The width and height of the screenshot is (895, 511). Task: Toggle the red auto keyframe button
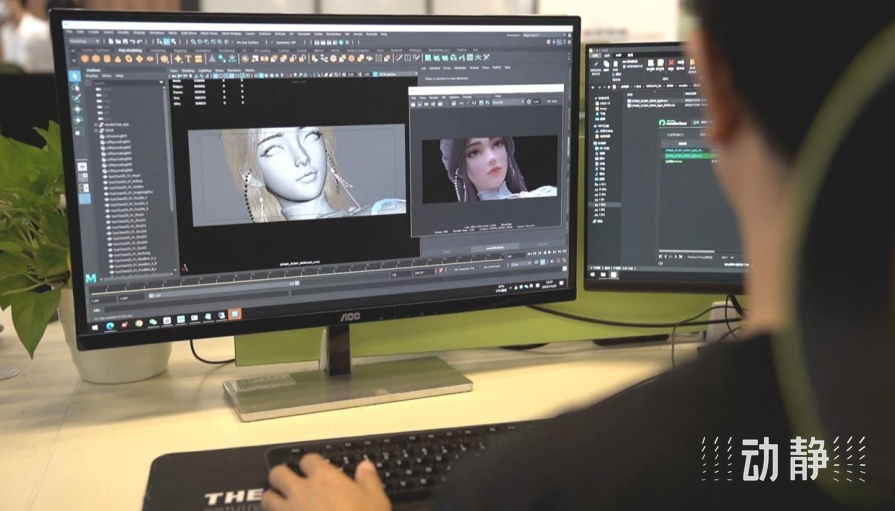coord(441,270)
